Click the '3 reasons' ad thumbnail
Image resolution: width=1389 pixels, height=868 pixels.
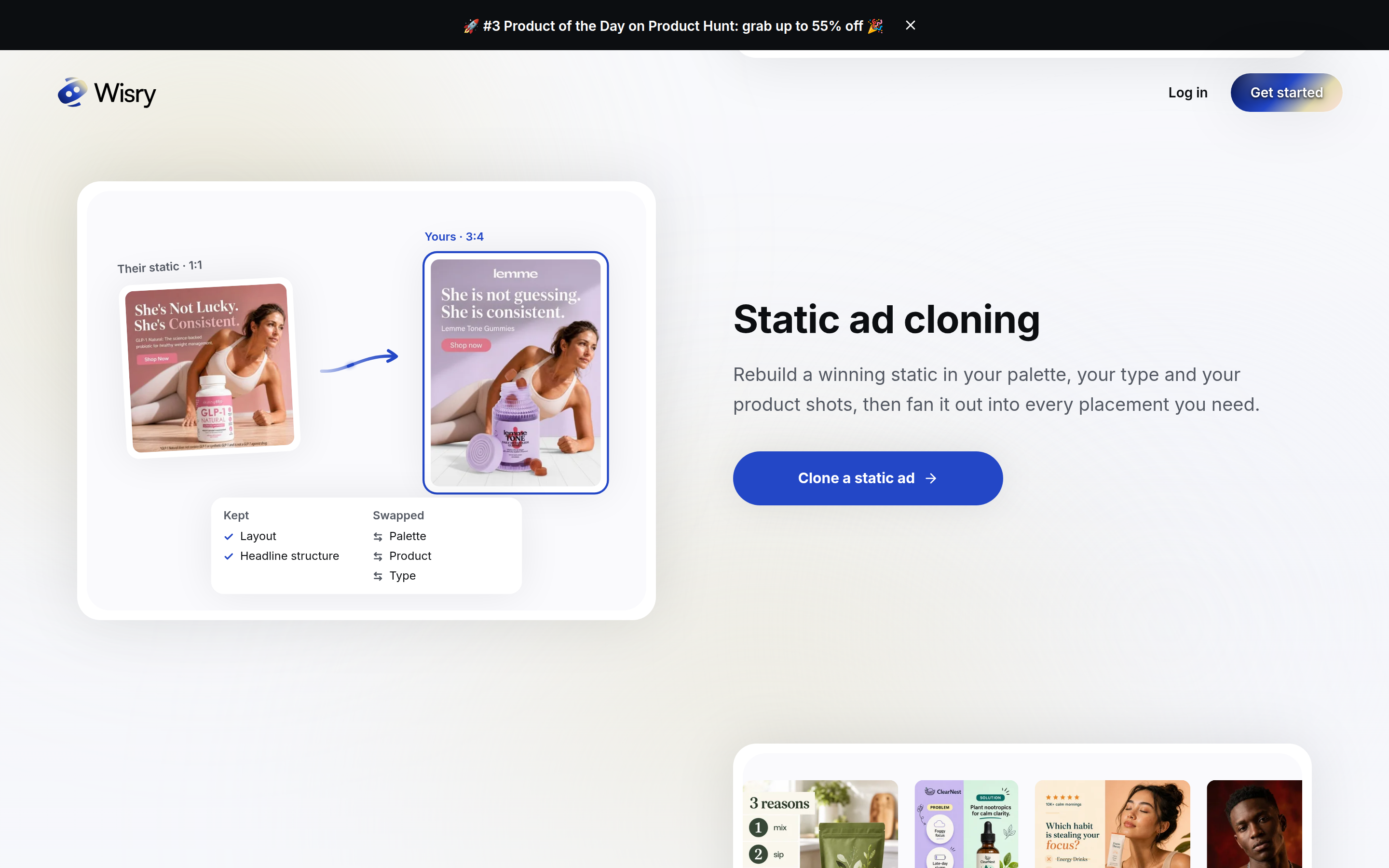pos(820,824)
